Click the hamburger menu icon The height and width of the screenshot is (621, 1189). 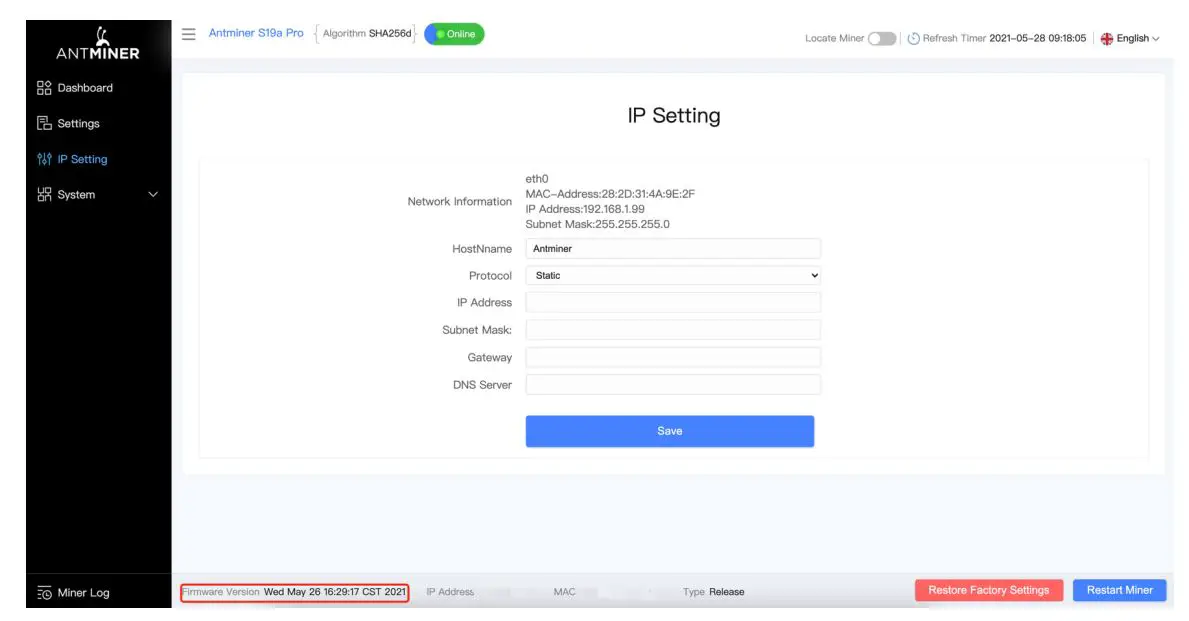coord(188,33)
